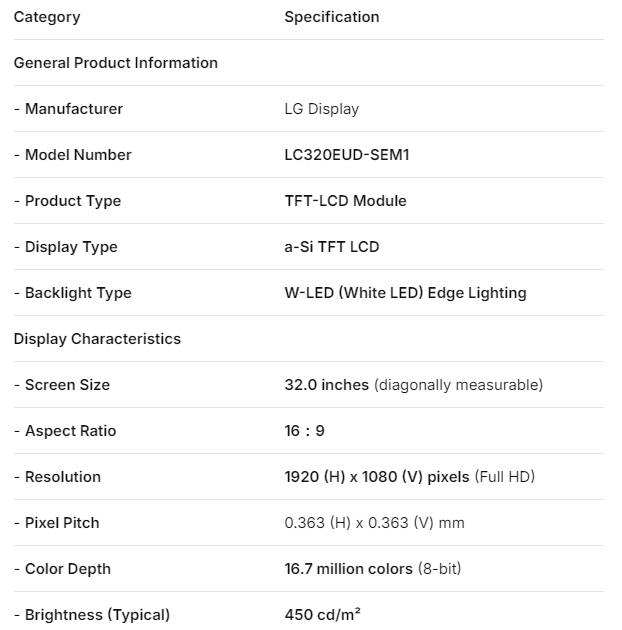Click the Manufacturer row label

click(x=68, y=109)
